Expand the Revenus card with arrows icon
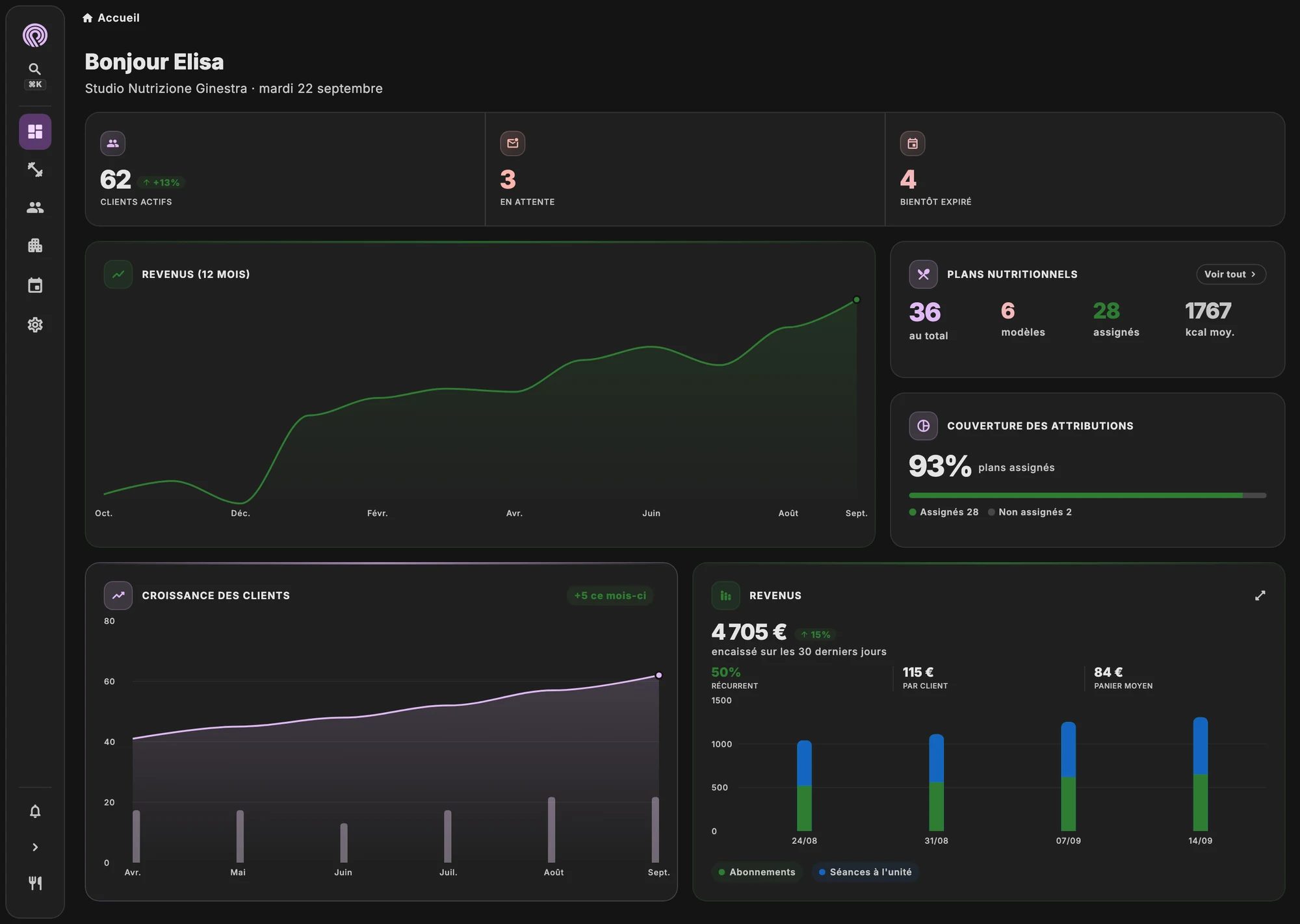This screenshot has width=1300, height=924. point(1260,596)
